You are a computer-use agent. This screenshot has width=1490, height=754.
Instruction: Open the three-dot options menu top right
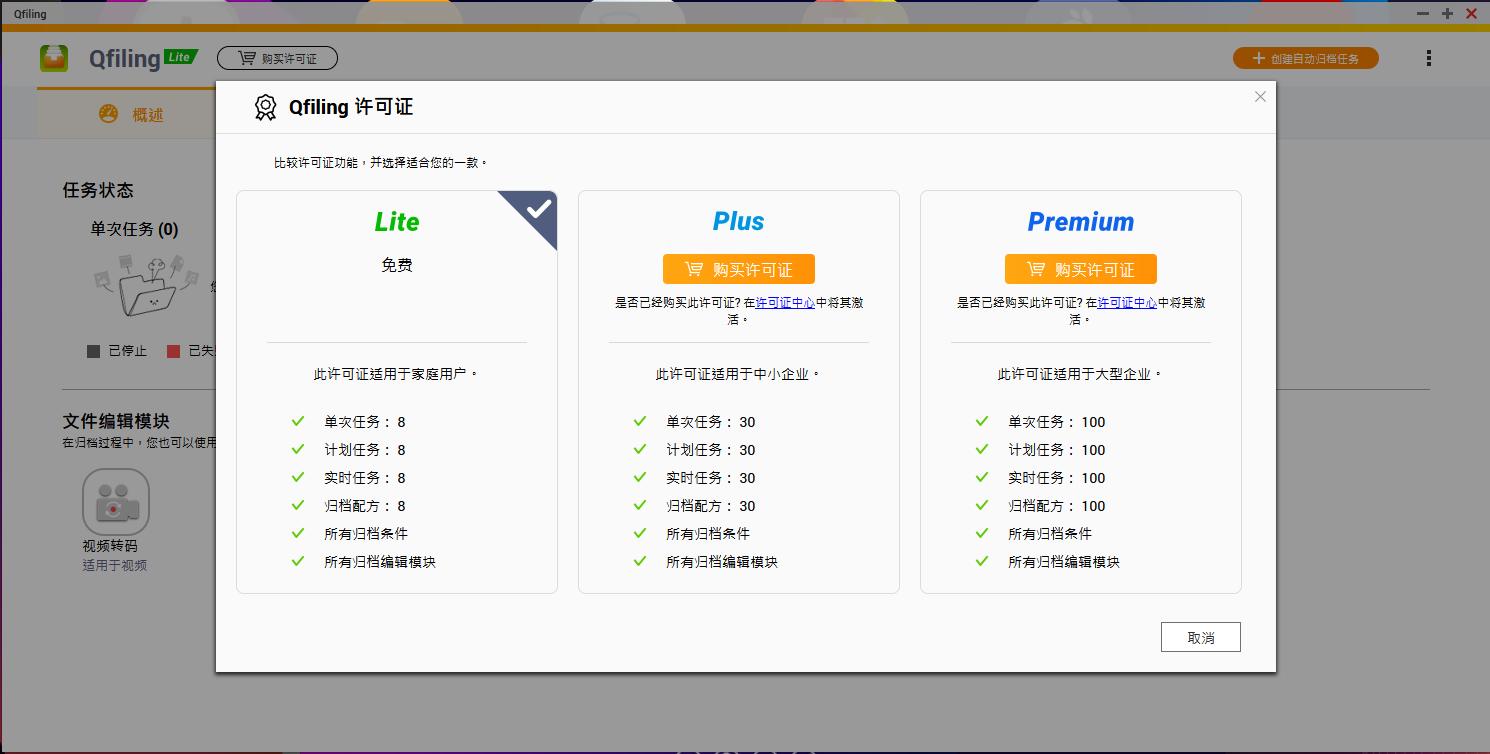tap(1429, 58)
